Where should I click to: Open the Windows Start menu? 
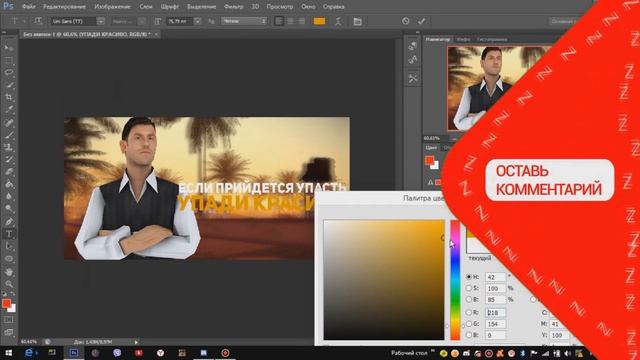[9, 353]
